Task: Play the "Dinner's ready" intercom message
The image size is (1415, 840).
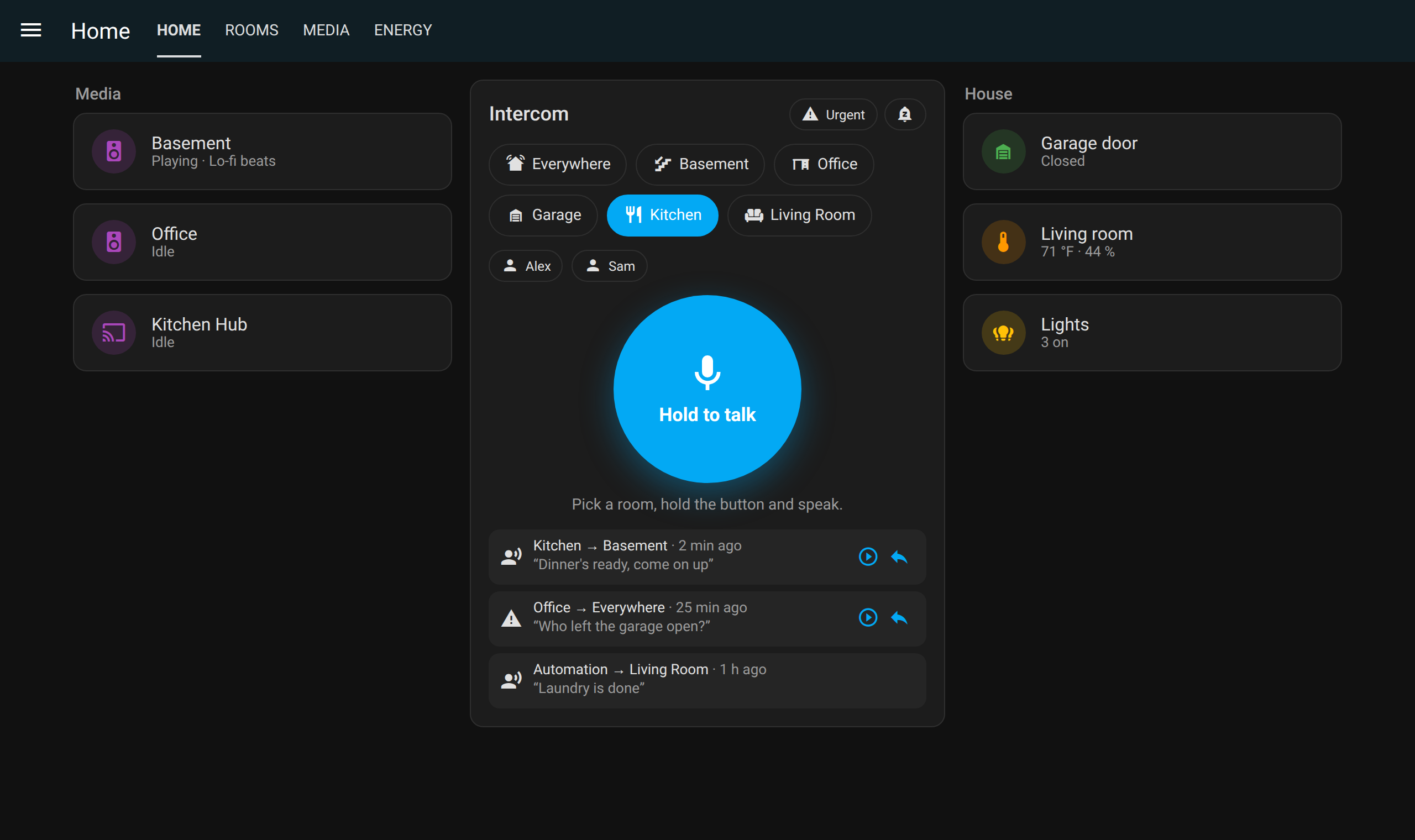Action: (x=868, y=556)
